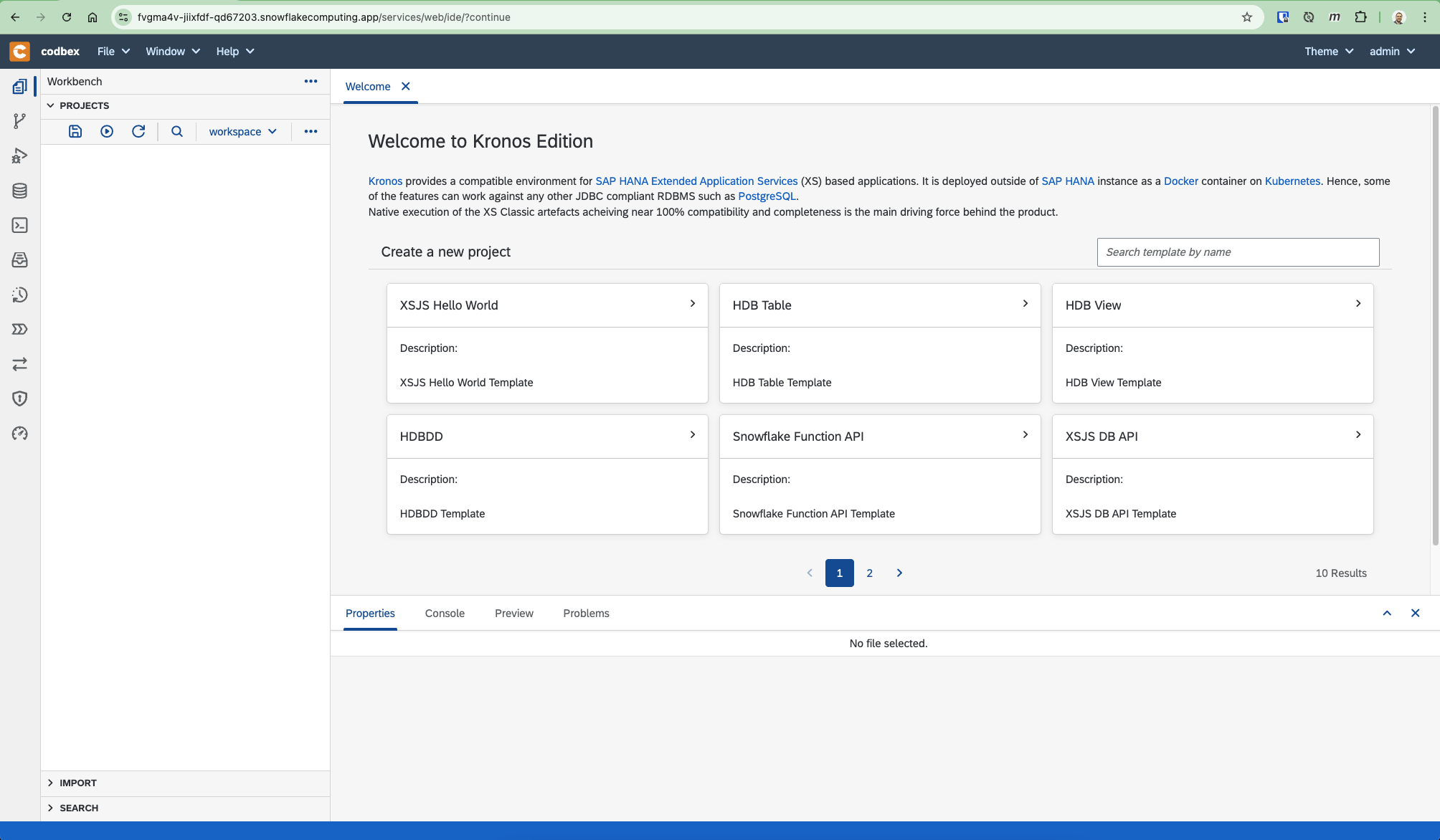
Task: Open the Projects toolbar more-options ellipsis
Action: click(x=311, y=131)
